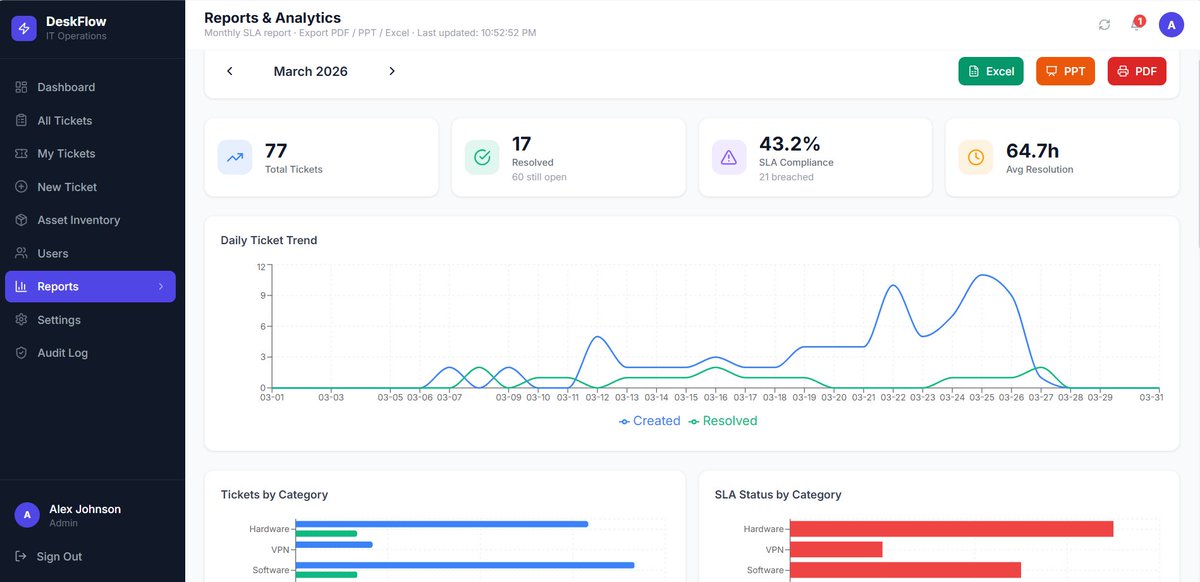
Task: Click the 03-25 label on the trend axis
Action: point(982,397)
